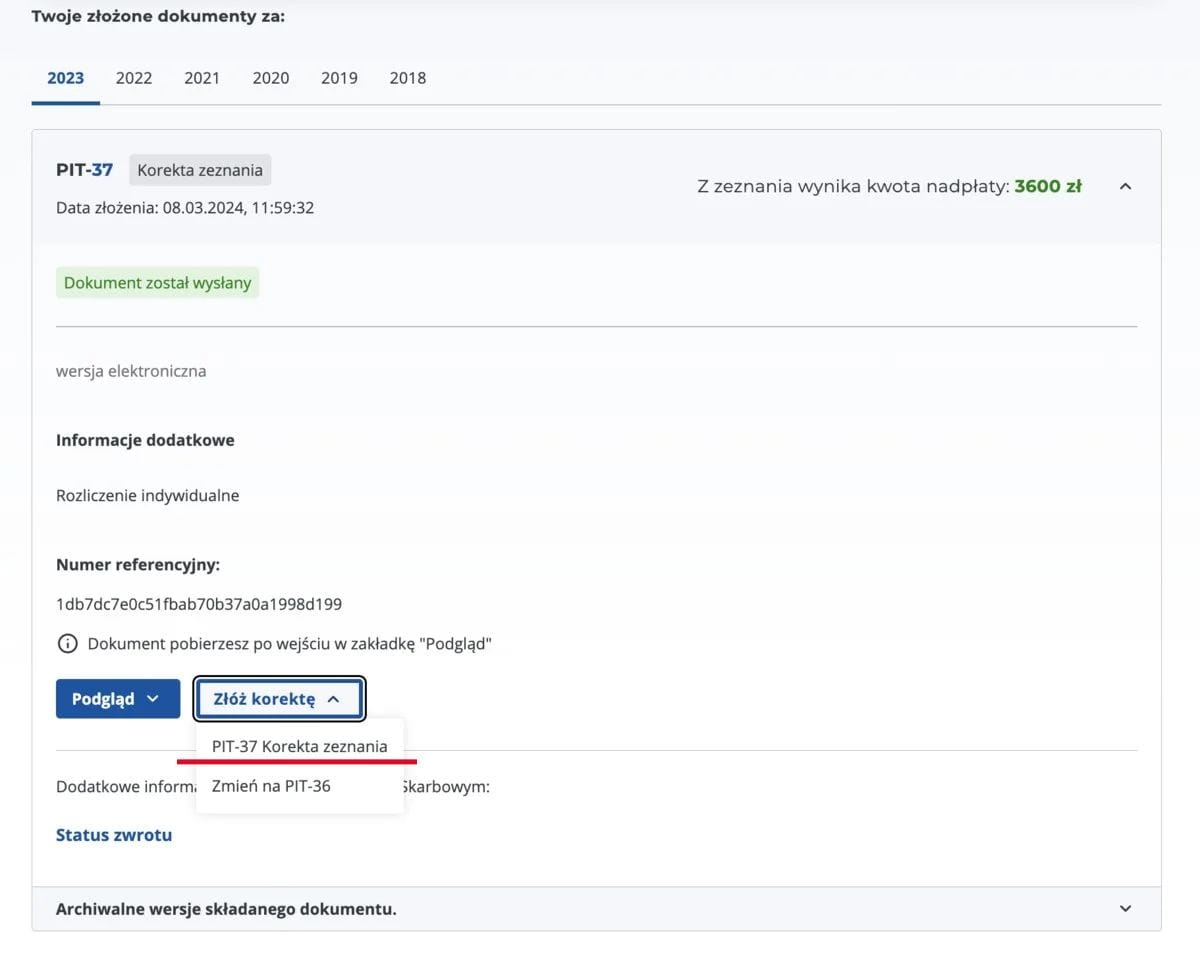This screenshot has width=1200, height=980.
Task: Click the PIT-37 form title
Action: click(85, 170)
